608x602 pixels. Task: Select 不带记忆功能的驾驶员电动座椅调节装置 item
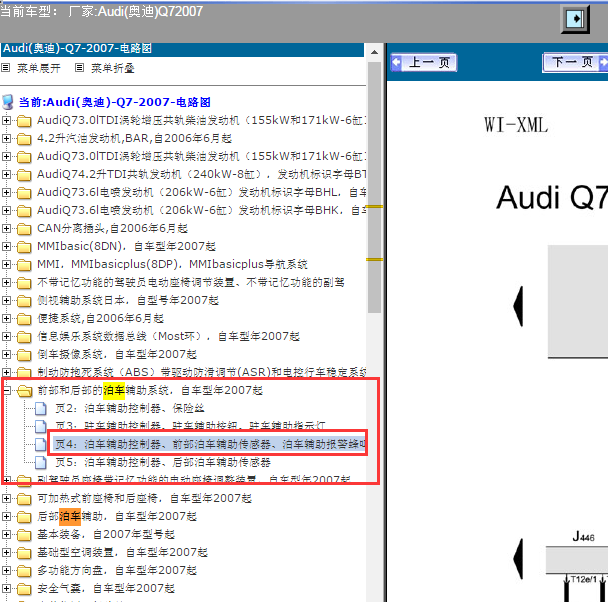click(190, 282)
